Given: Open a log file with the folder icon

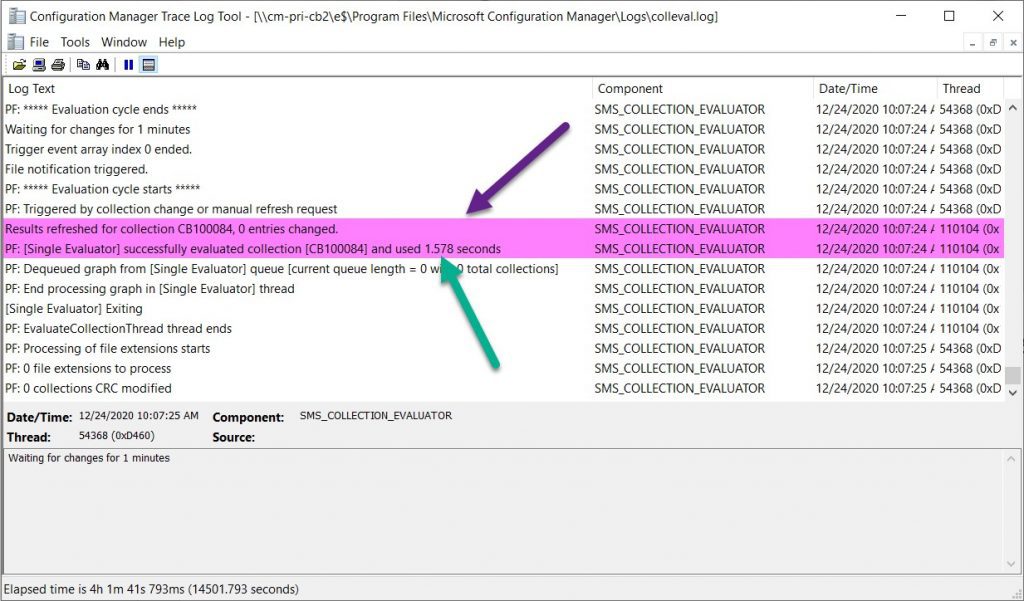Looking at the screenshot, I should tap(20, 63).
